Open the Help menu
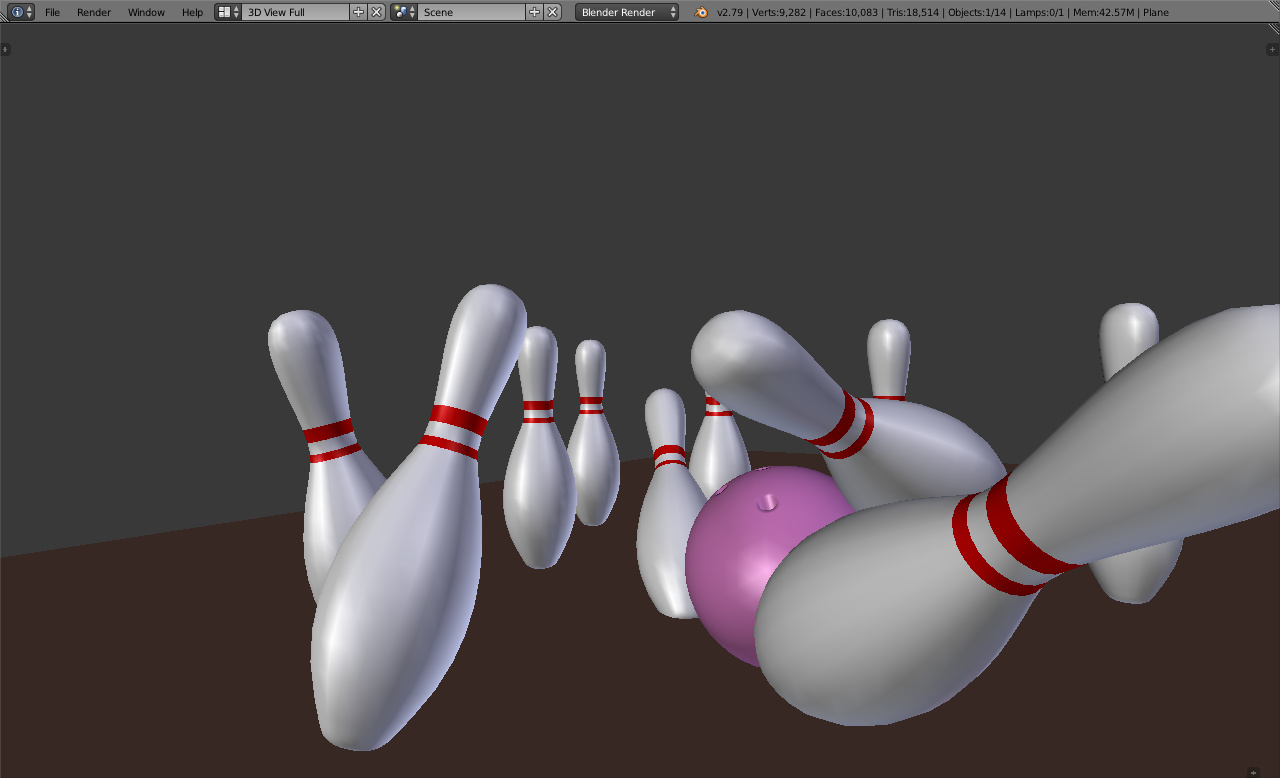Screen dimensions: 1280x778 (192, 12)
